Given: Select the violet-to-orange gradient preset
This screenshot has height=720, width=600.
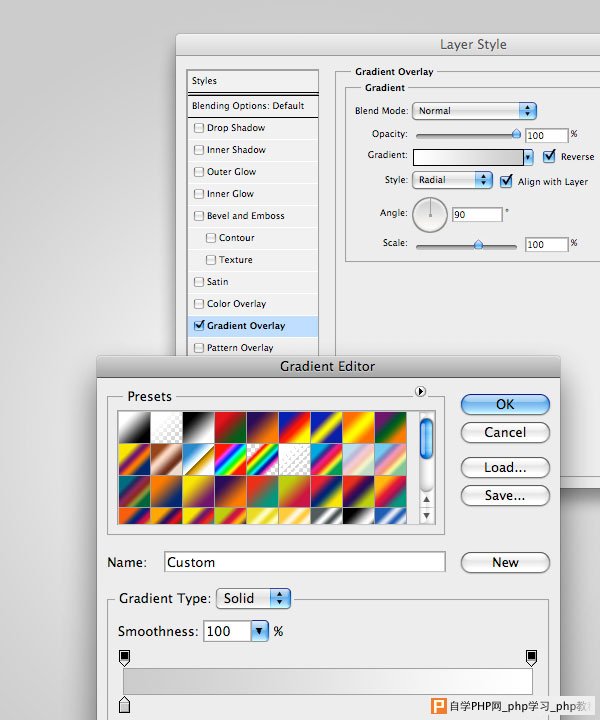Looking at the screenshot, I should (262, 428).
